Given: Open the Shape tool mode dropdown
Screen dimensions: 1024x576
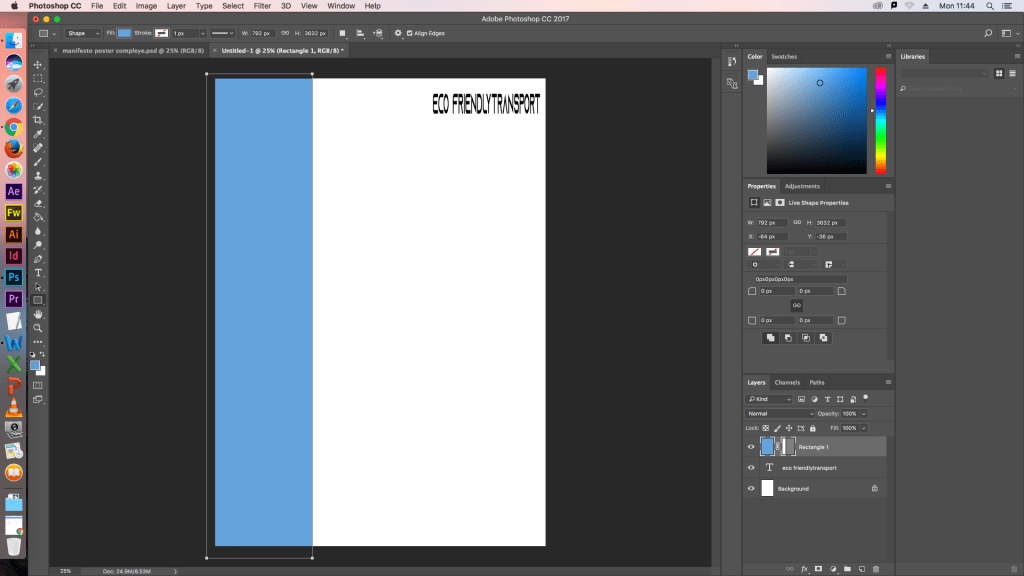Looking at the screenshot, I should [x=83, y=33].
